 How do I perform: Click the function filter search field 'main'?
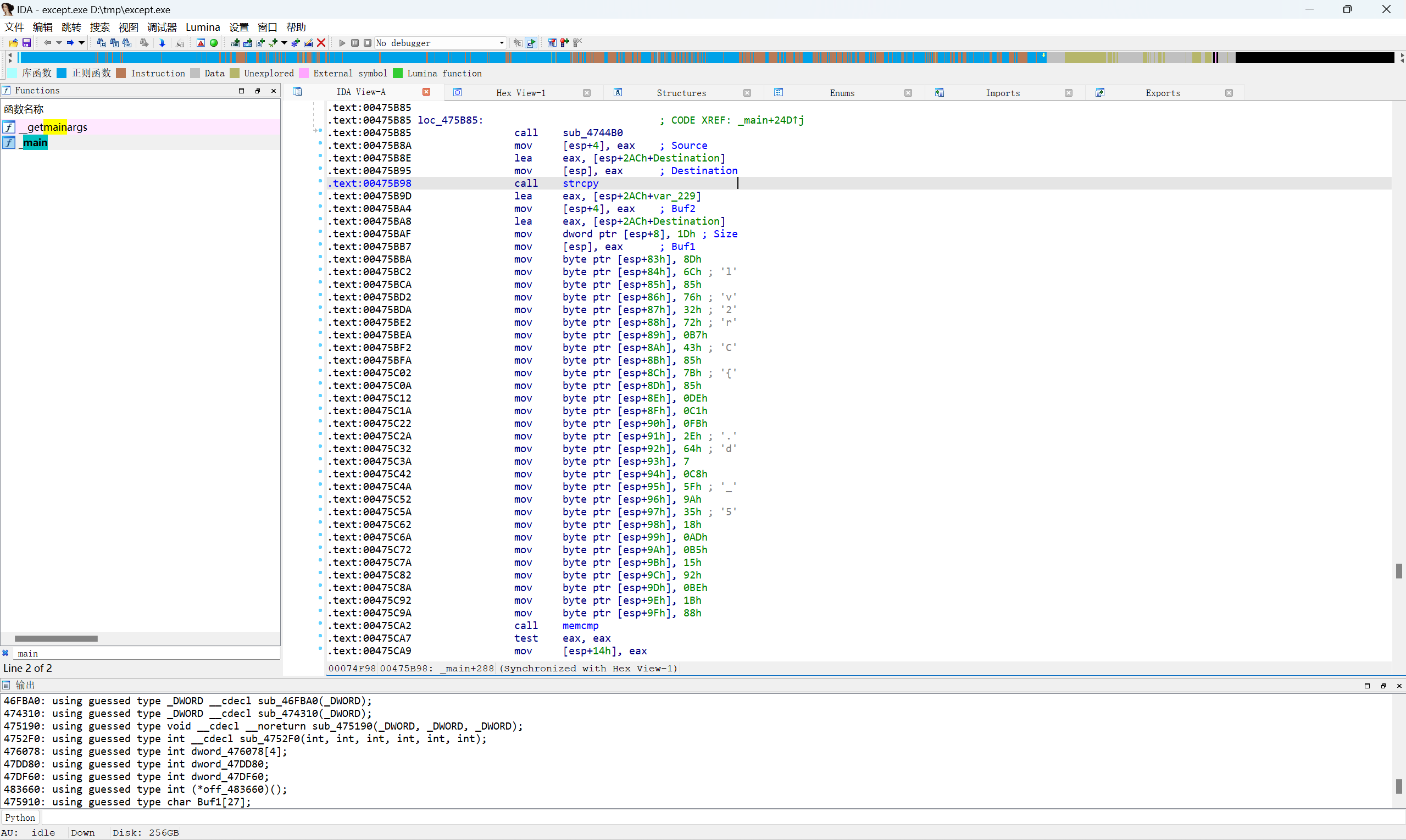point(146,653)
